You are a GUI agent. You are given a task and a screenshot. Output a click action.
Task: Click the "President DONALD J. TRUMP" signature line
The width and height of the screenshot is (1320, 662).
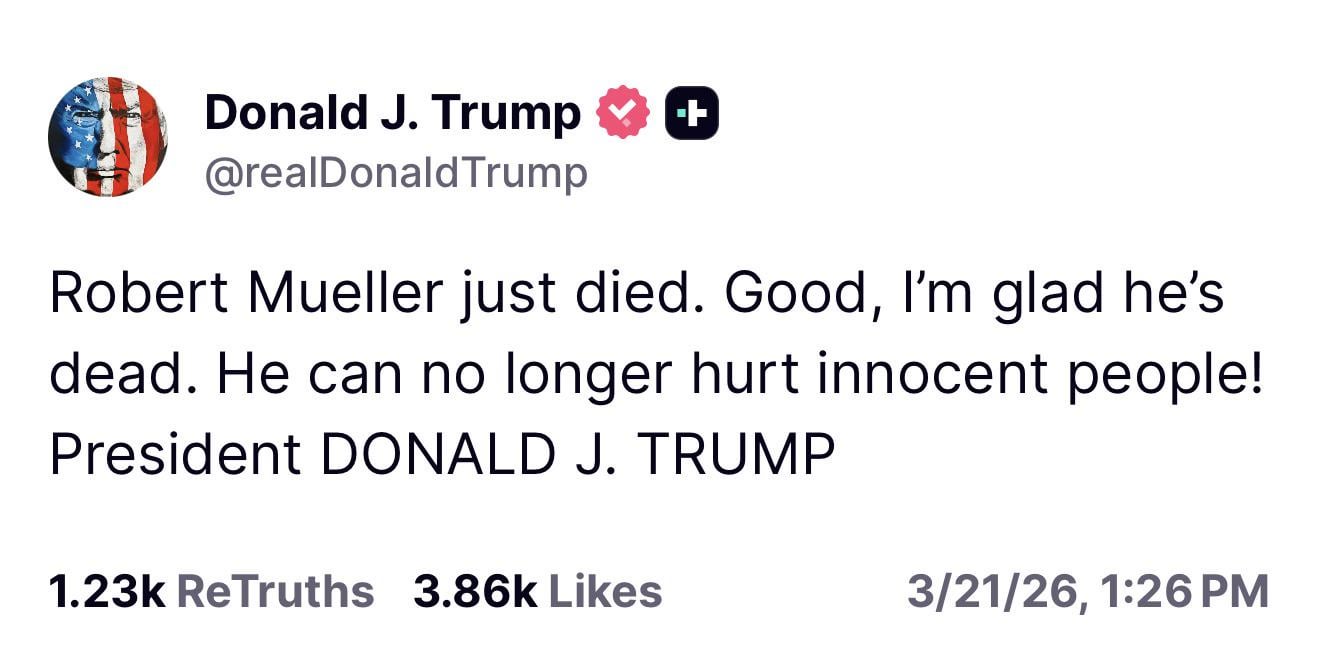tap(441, 455)
